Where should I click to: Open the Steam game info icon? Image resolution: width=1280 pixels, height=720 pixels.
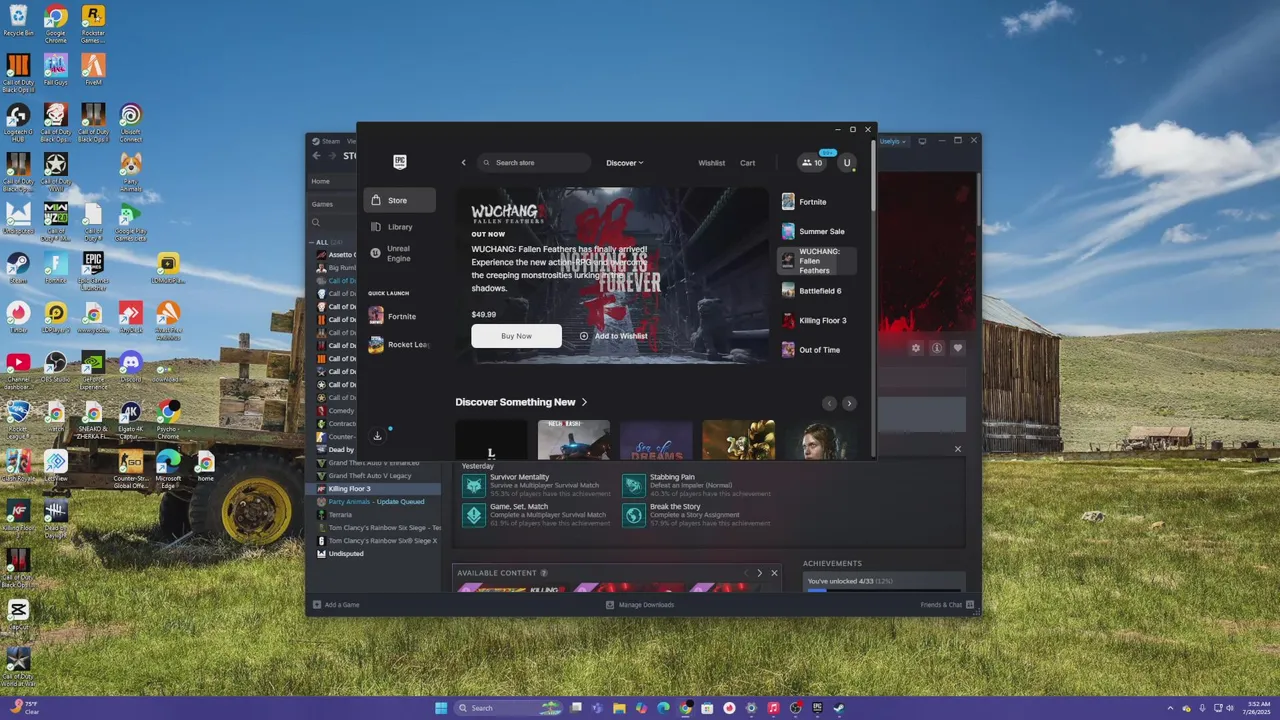(x=936, y=348)
